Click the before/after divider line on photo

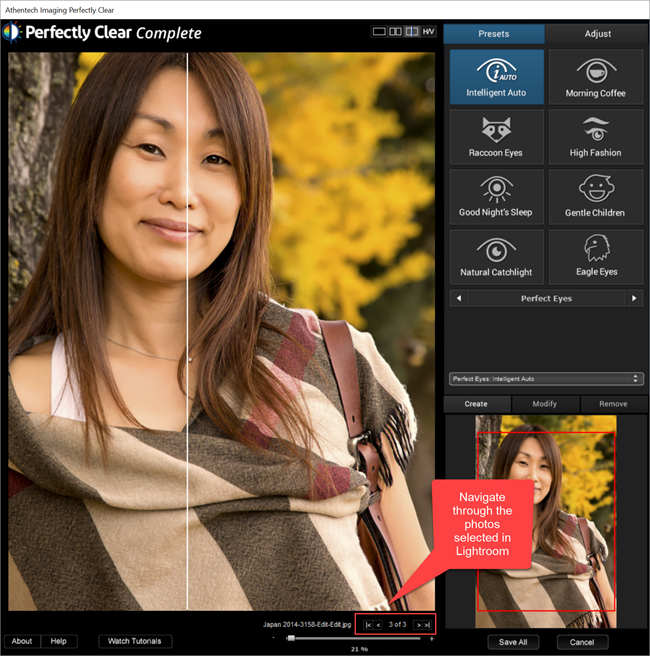[187, 331]
